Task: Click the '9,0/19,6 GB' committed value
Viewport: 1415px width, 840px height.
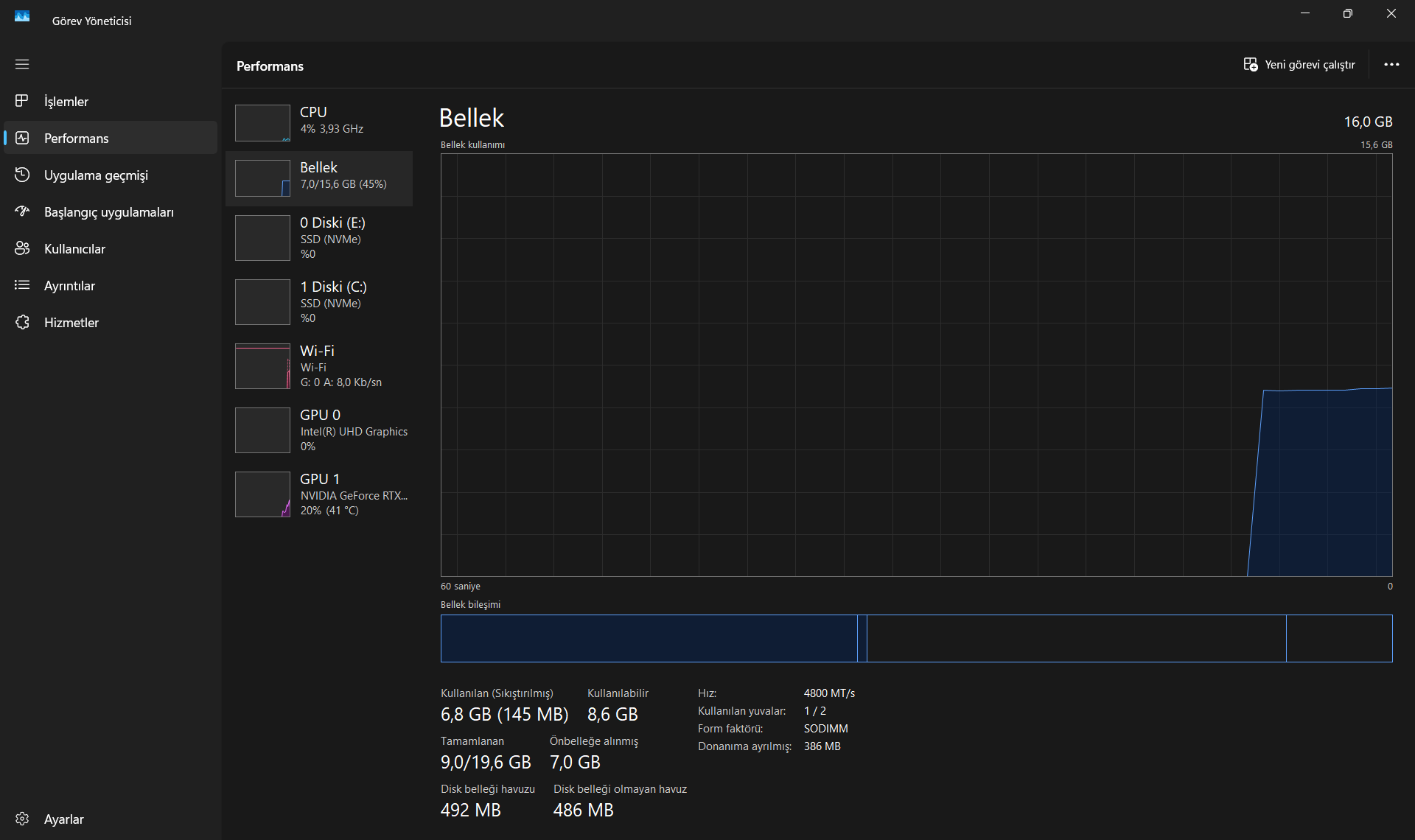Action: tap(486, 762)
